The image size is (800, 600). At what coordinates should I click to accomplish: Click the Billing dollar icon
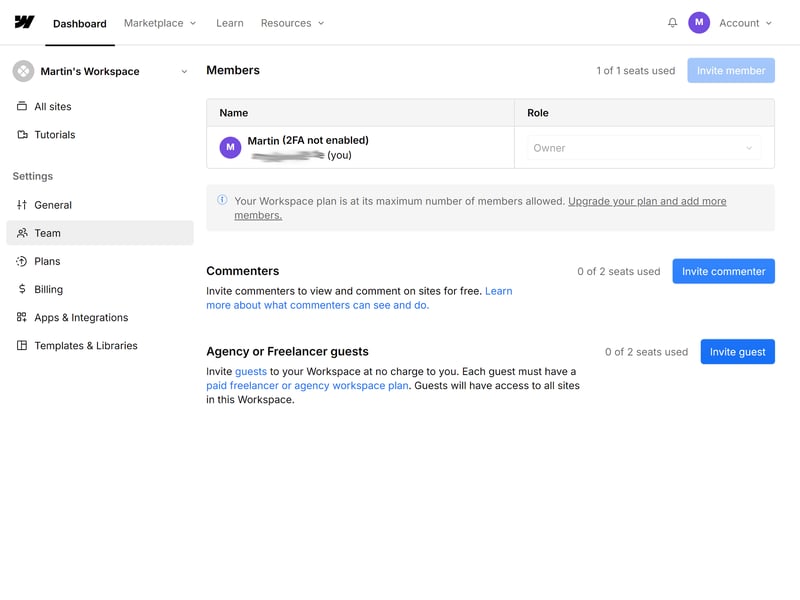pyautogui.click(x=22, y=289)
